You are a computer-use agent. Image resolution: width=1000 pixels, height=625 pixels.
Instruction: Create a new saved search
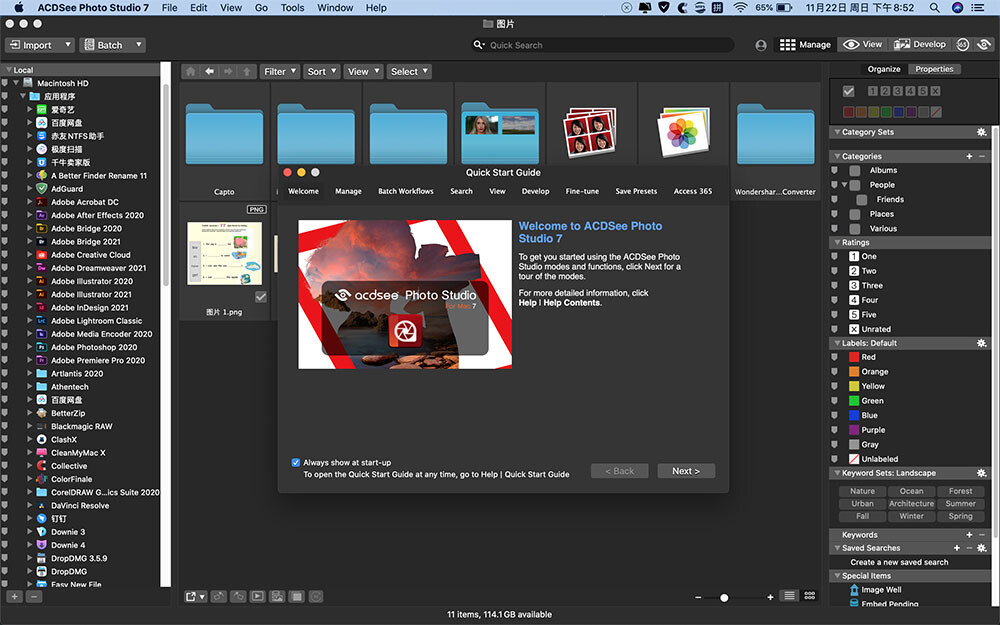899,562
